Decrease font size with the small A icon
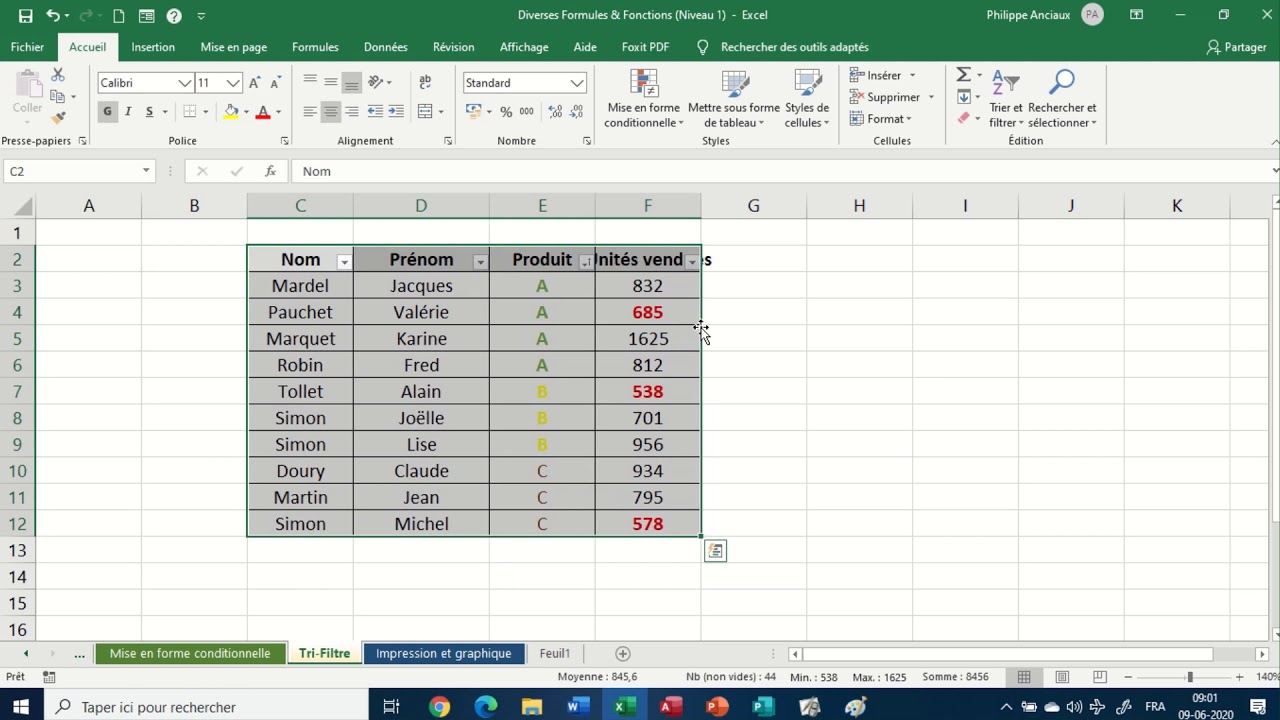Image resolution: width=1280 pixels, height=720 pixels. [276, 83]
